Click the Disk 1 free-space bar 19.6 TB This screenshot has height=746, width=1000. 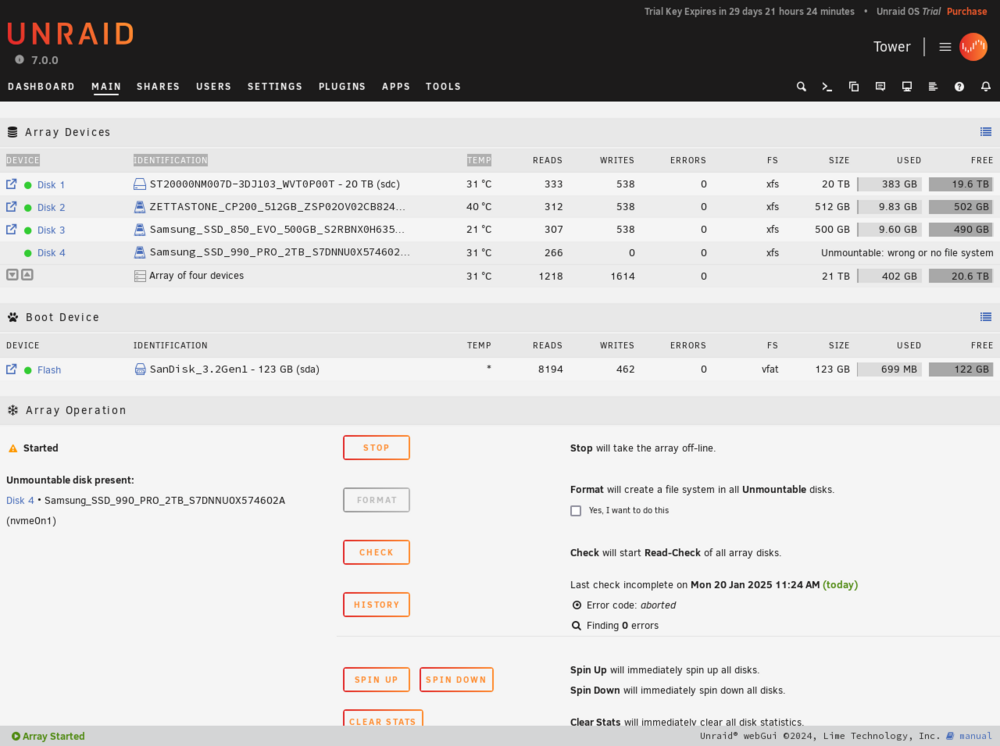pyautogui.click(x=961, y=184)
